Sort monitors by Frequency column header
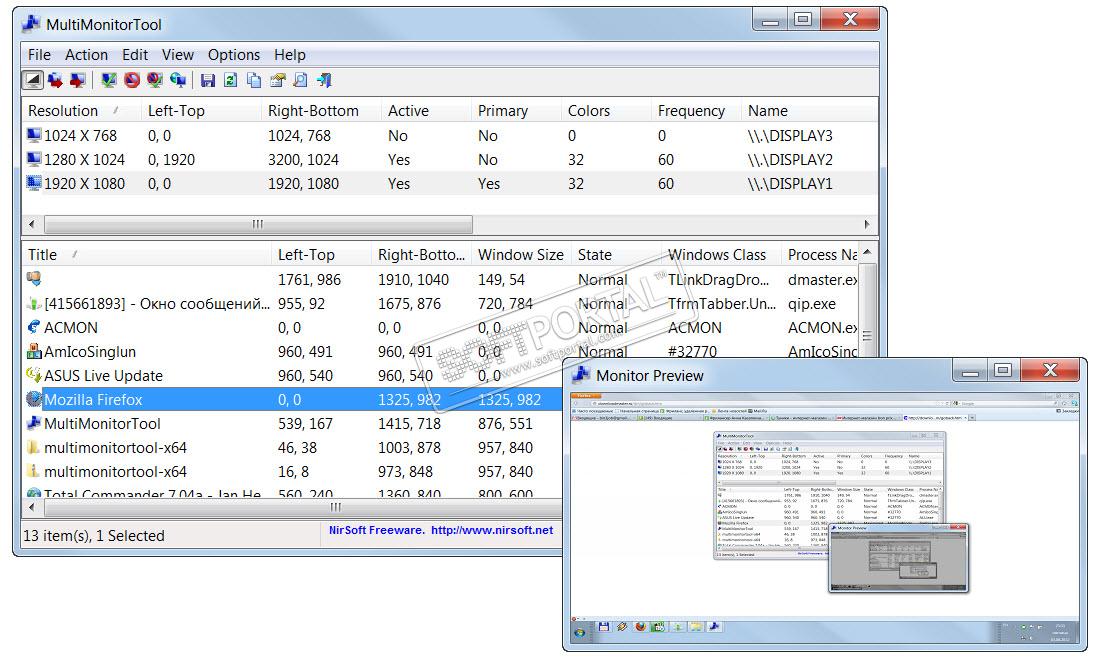The width and height of the screenshot is (1112, 664). click(x=696, y=111)
